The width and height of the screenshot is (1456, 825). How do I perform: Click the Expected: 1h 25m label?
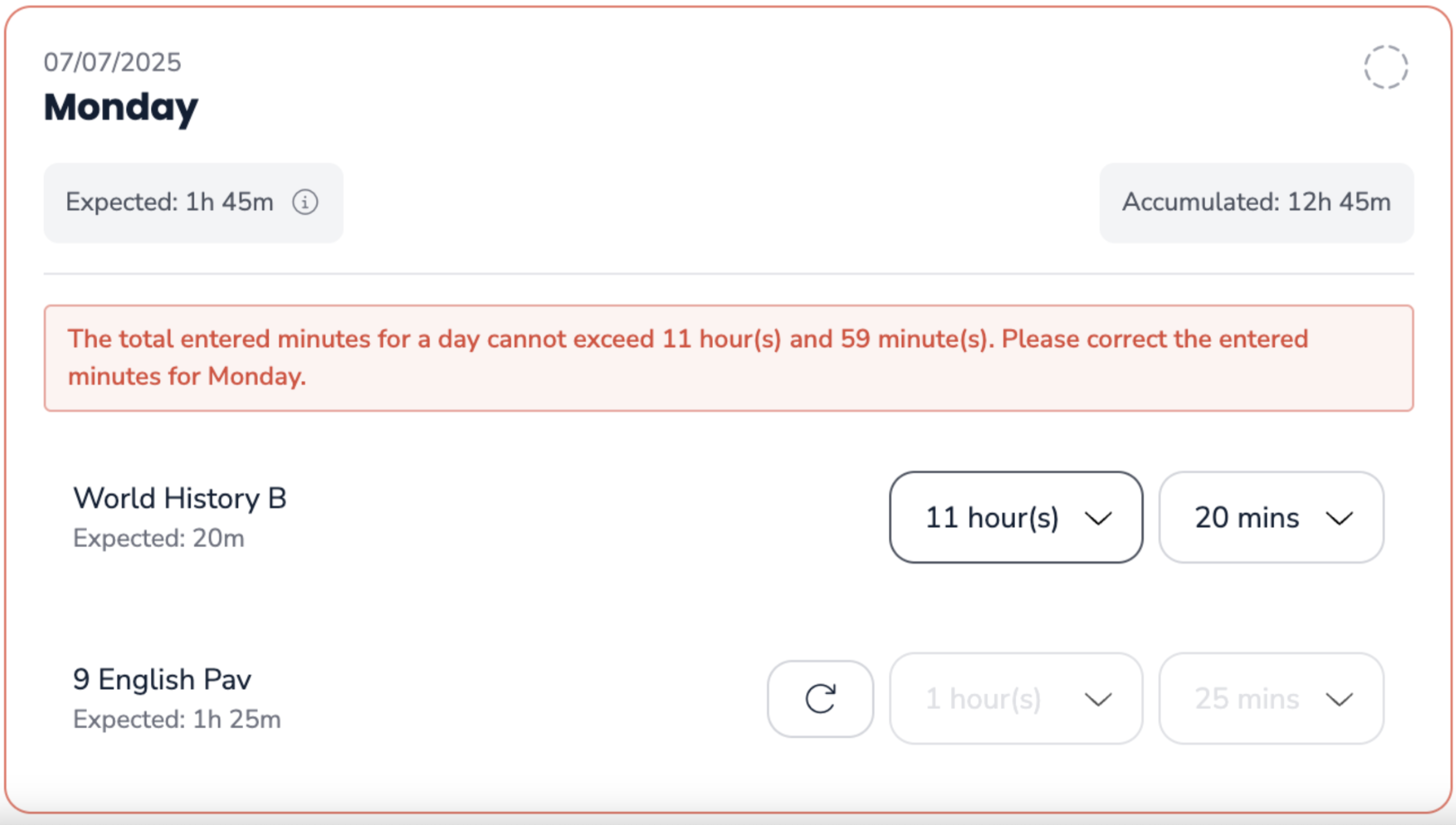pyautogui.click(x=177, y=719)
